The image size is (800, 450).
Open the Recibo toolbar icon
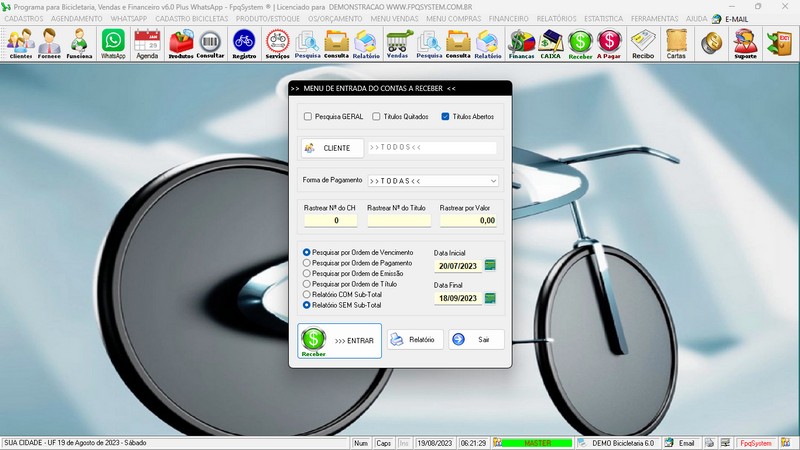(x=643, y=43)
